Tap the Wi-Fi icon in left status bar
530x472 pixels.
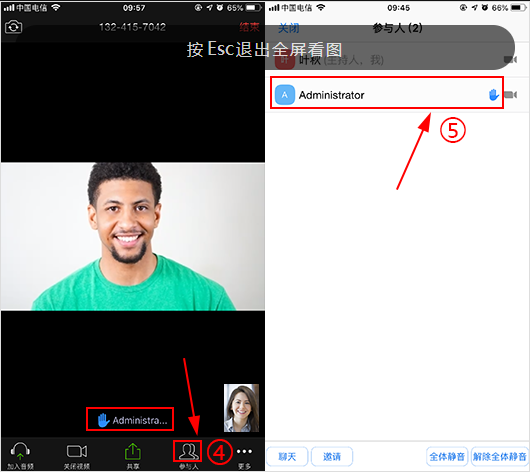(55, 7)
